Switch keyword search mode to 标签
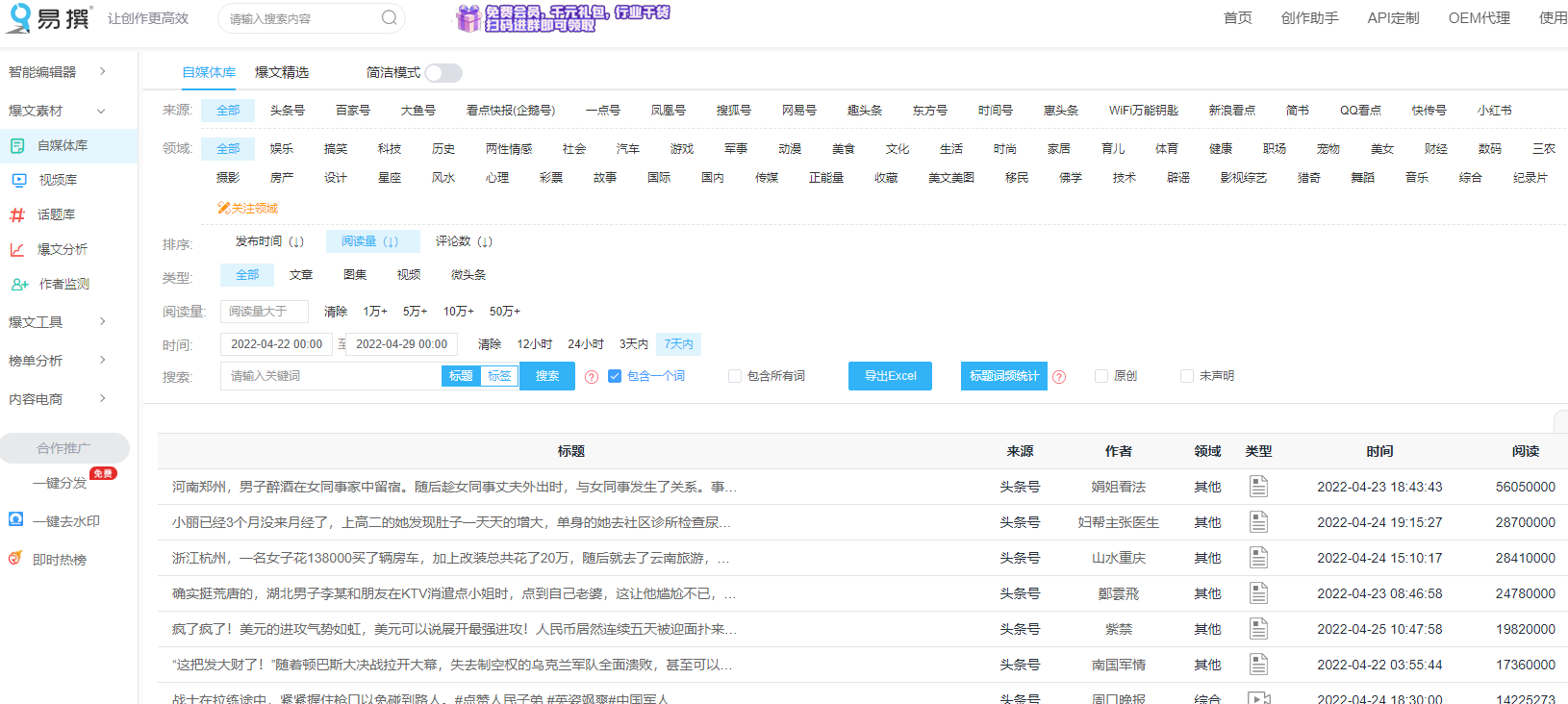 pyautogui.click(x=499, y=376)
